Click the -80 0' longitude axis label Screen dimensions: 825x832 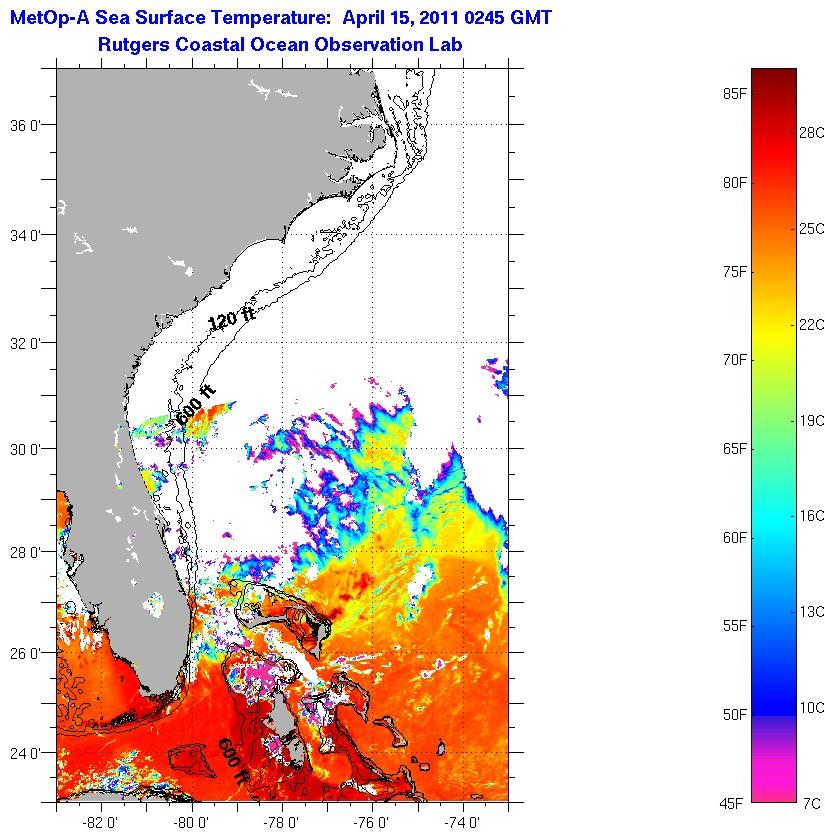pyautogui.click(x=192, y=822)
